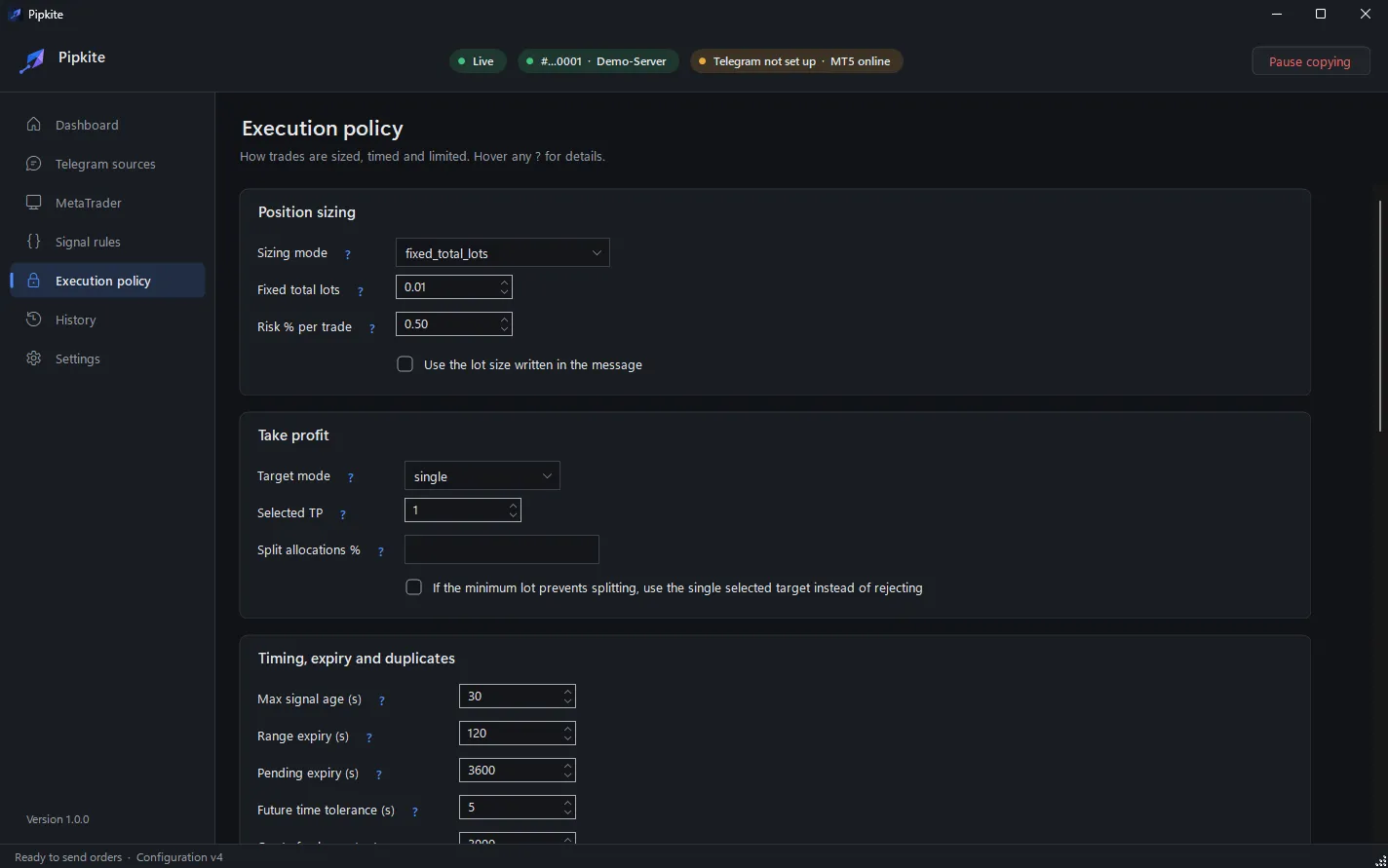Viewport: 1388px width, 868px height.
Task: Click help icon next to Risk % per trade
Action: (372, 328)
